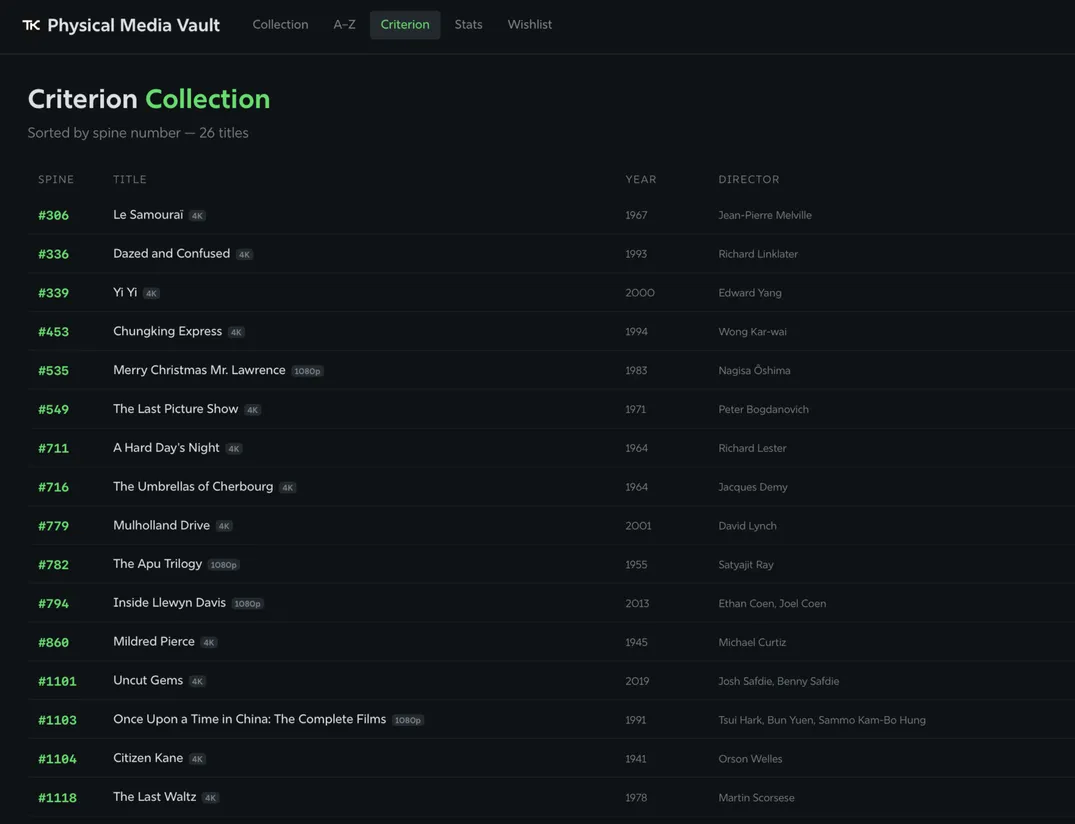Click the year 1945 in Mildred Pierce row

(636, 642)
